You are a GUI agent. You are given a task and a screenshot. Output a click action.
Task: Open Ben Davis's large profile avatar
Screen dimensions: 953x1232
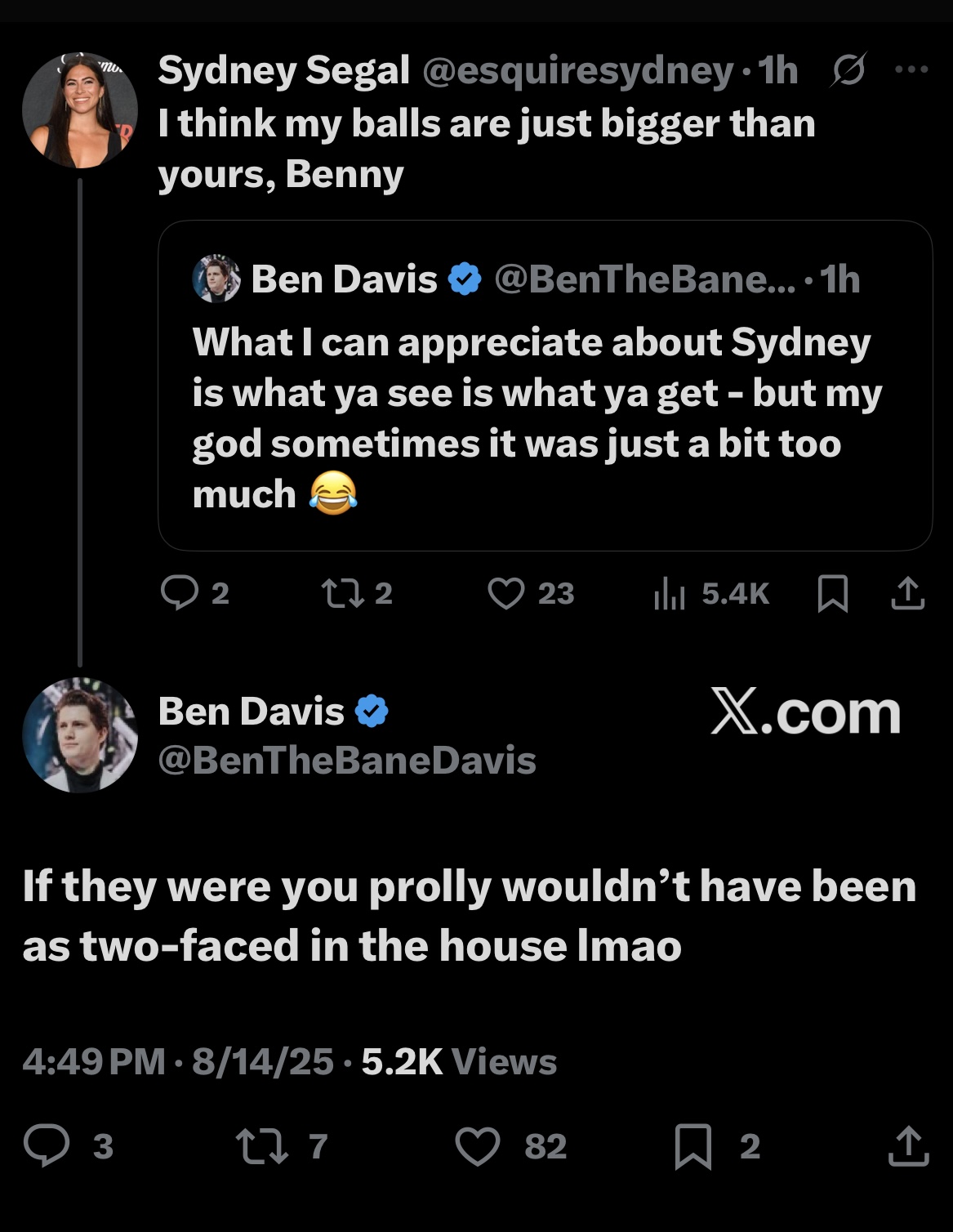80,735
